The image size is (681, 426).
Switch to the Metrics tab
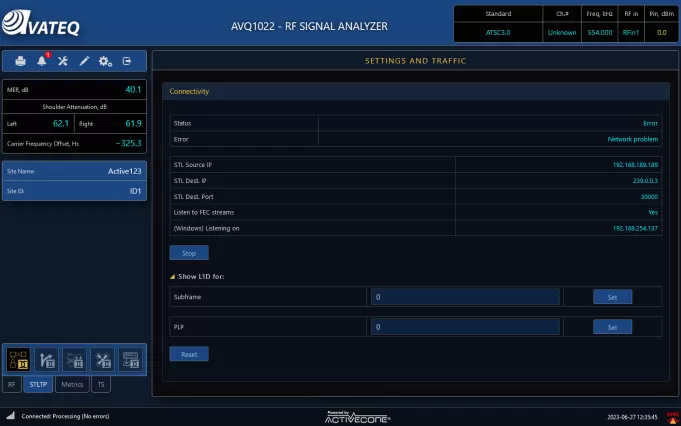pos(72,384)
